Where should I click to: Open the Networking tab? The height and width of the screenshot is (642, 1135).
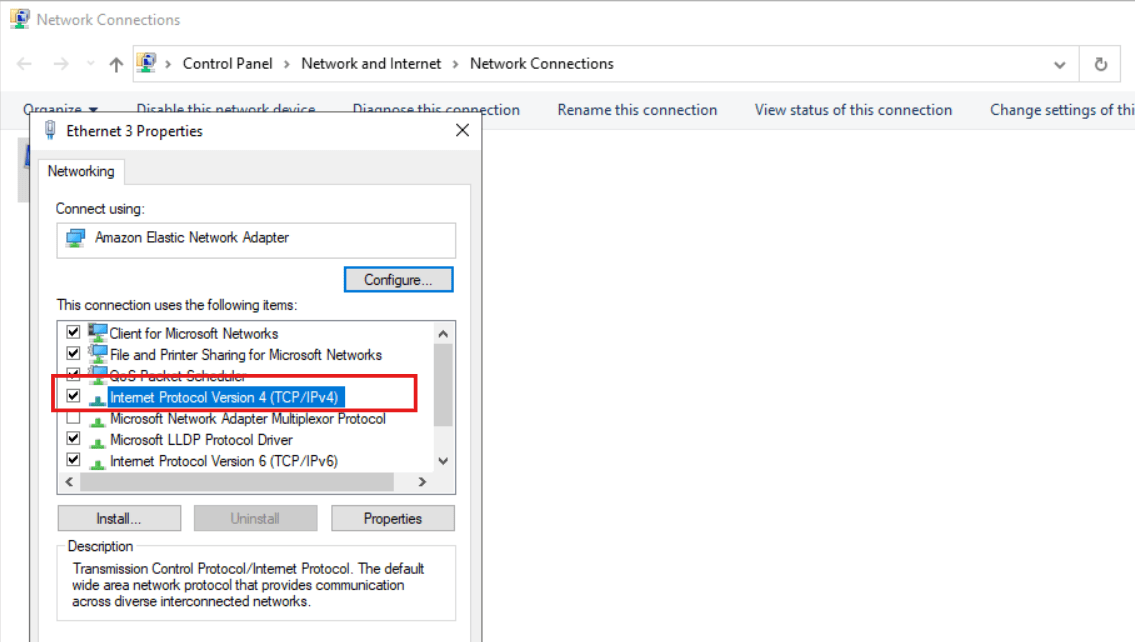[x=81, y=172]
